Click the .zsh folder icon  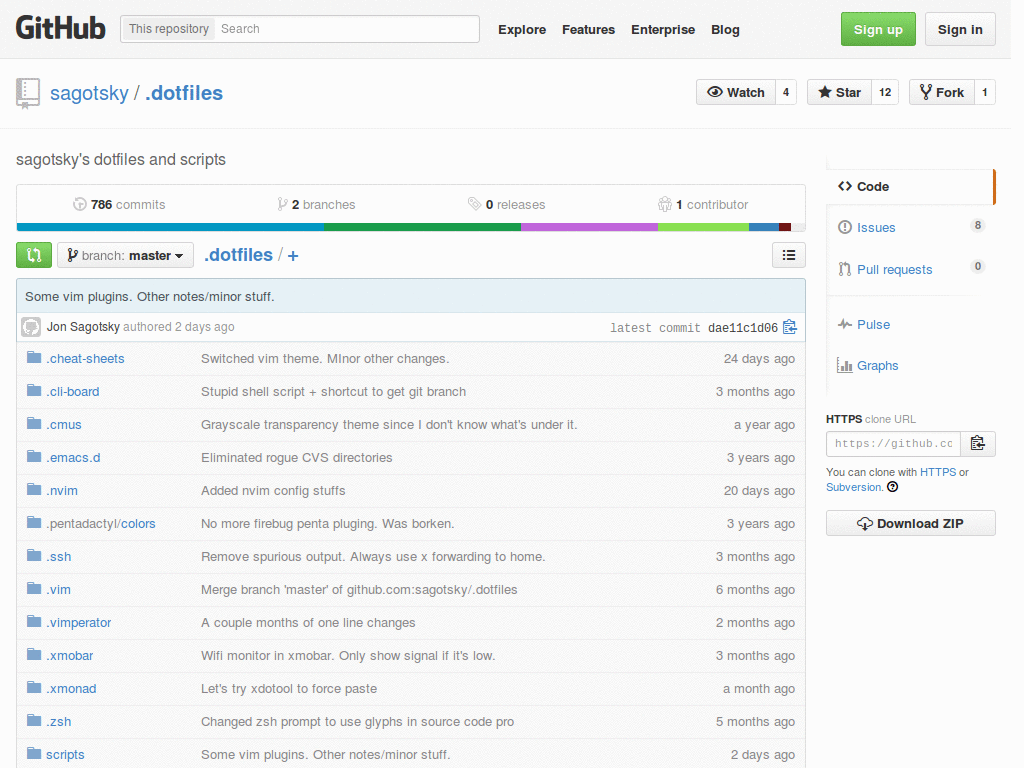(34, 720)
